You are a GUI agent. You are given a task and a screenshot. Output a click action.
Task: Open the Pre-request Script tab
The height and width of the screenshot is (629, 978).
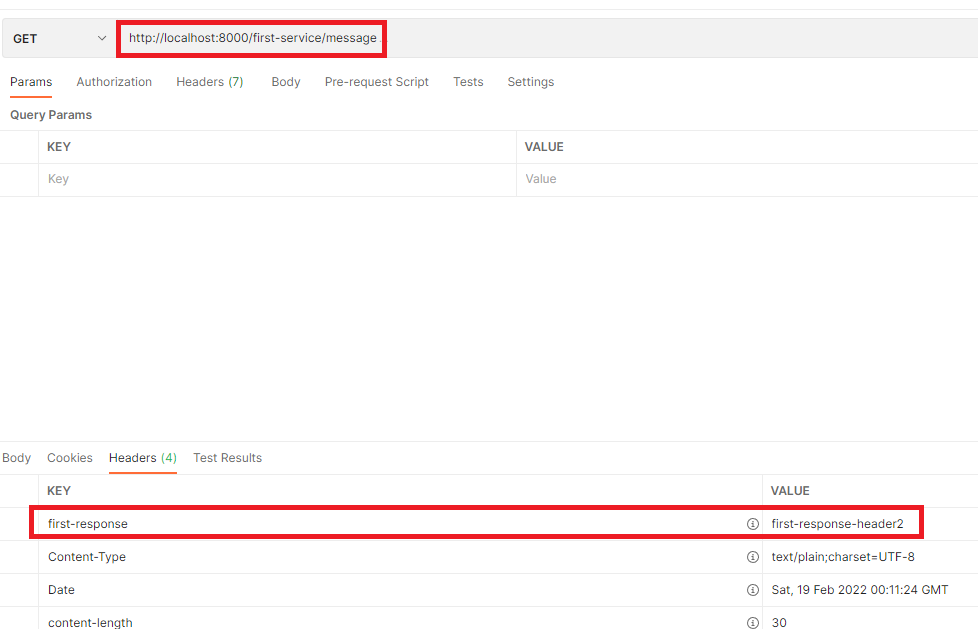point(377,82)
